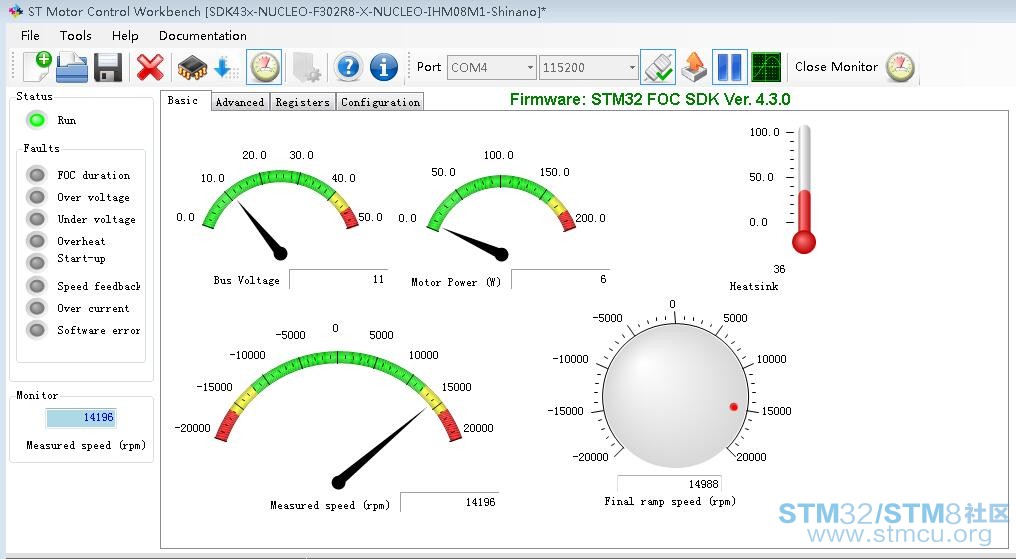The width and height of the screenshot is (1016, 559).
Task: Click the chip generation icon
Action: tap(192, 67)
